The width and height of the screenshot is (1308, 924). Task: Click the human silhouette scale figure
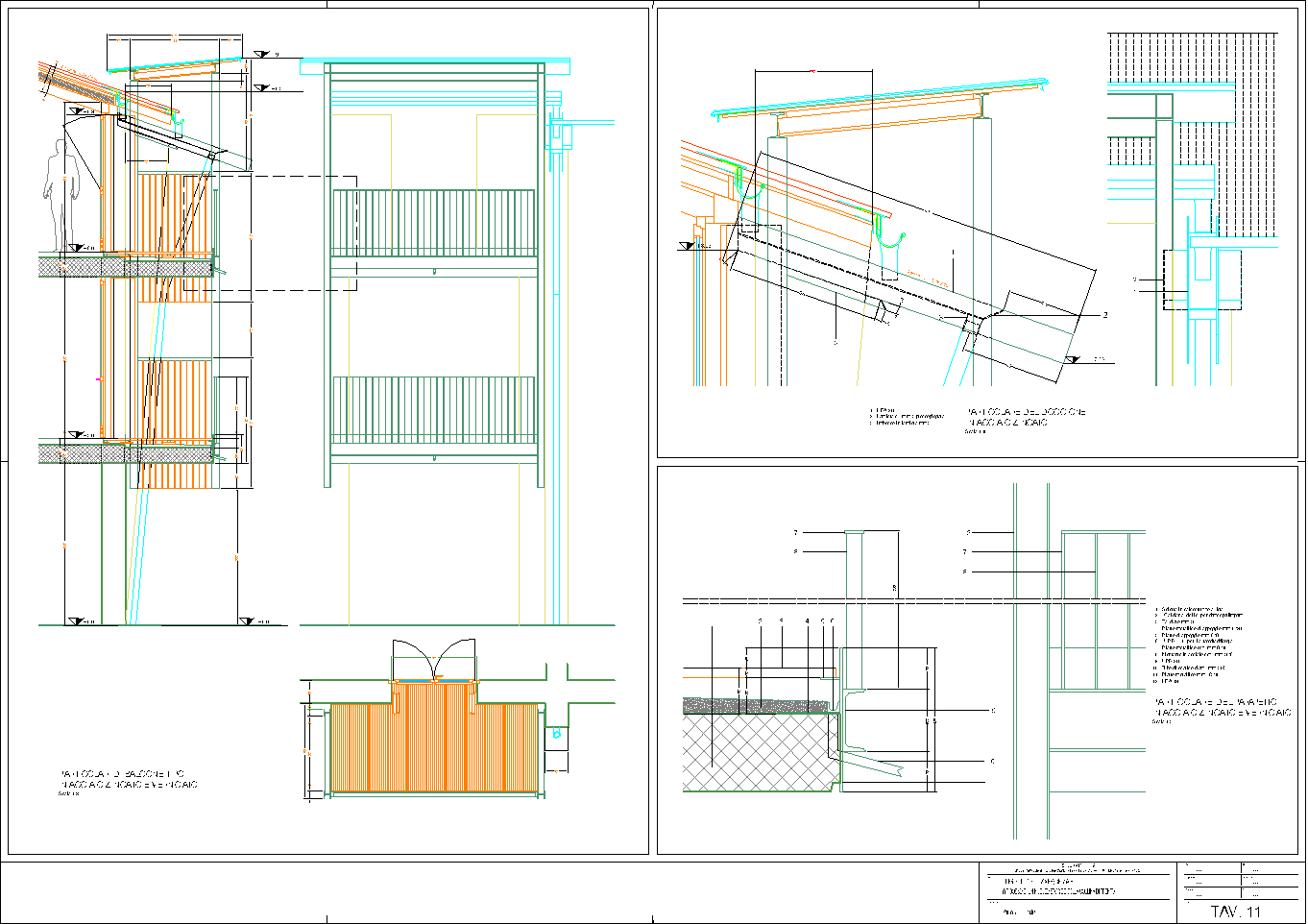[x=61, y=192]
